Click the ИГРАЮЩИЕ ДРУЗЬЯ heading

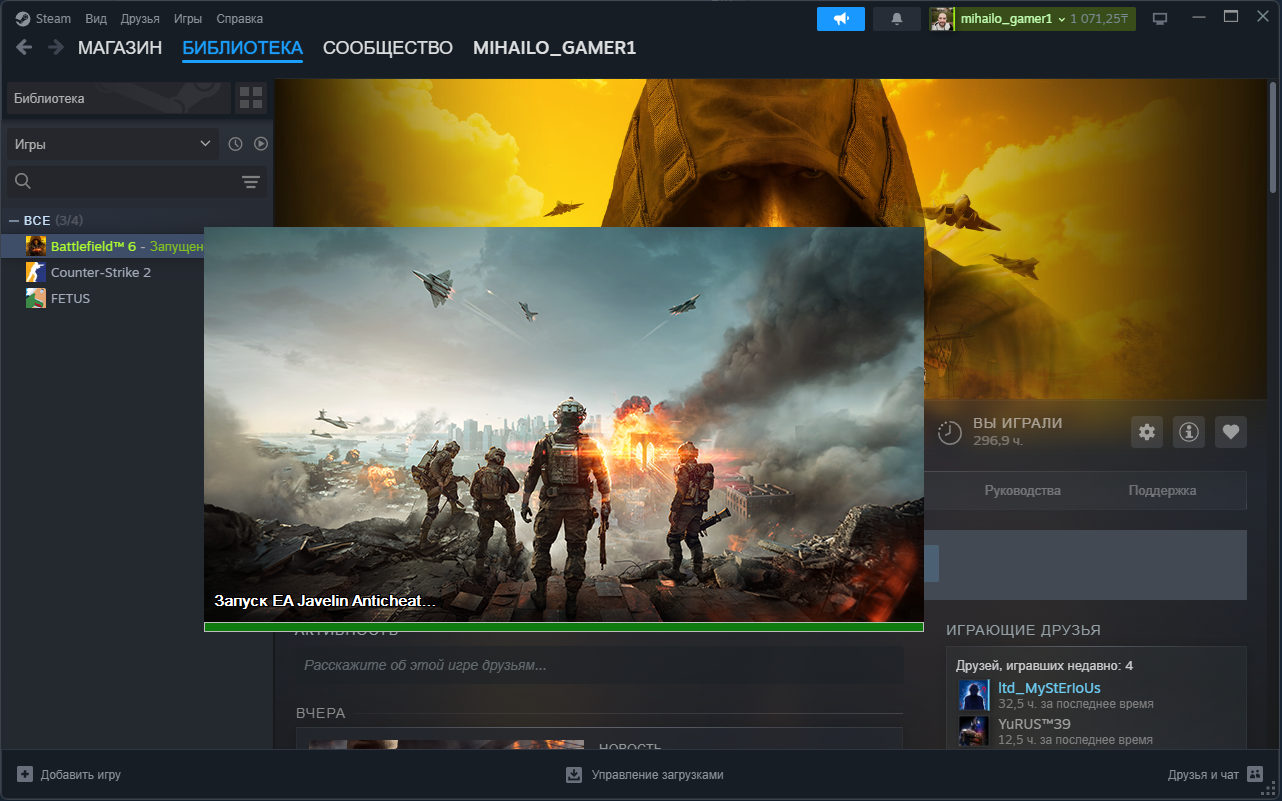(1023, 630)
